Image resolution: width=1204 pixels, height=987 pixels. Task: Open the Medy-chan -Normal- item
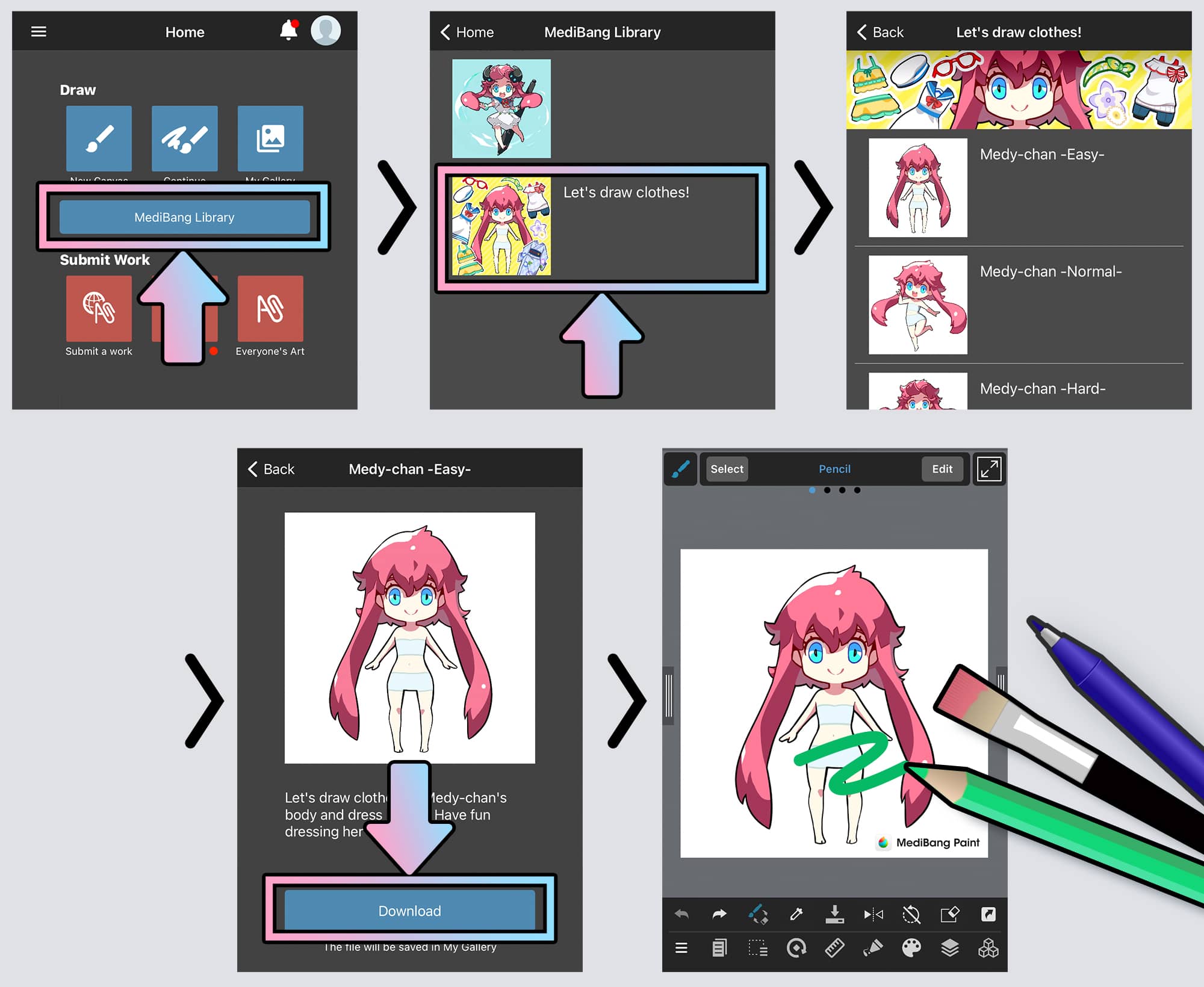[1019, 305]
